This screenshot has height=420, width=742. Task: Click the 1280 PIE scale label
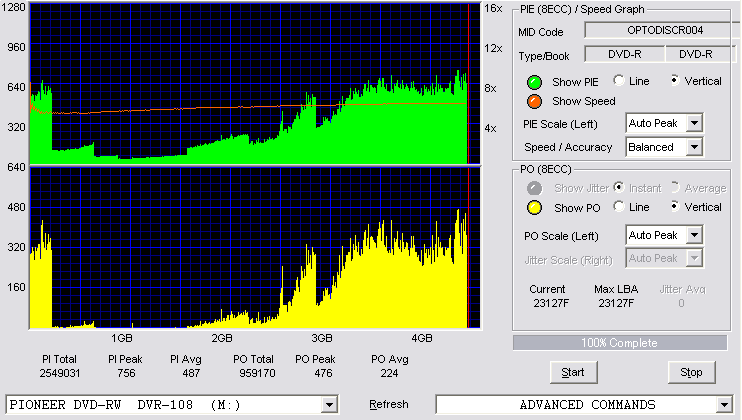[x=13, y=7]
